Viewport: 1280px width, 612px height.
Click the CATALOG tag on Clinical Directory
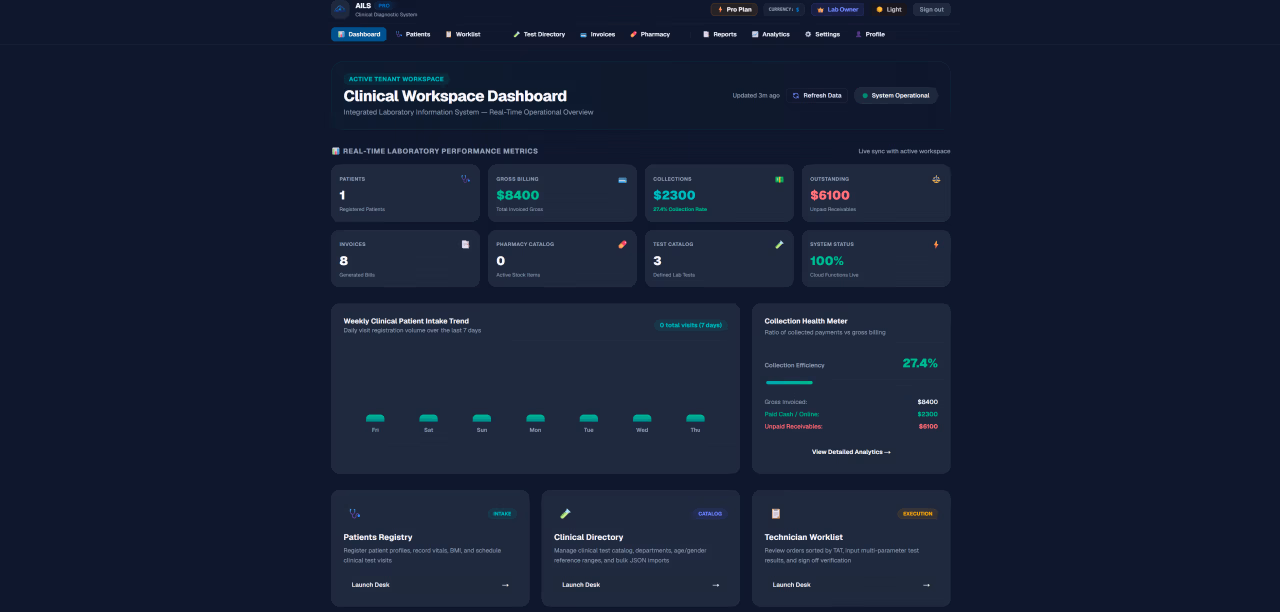[710, 514]
